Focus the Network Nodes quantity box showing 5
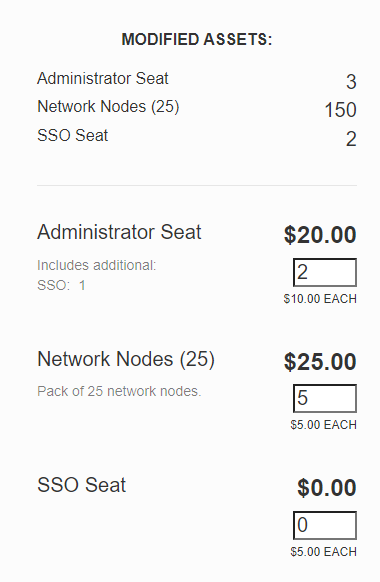This screenshot has width=380, height=582. tap(325, 398)
